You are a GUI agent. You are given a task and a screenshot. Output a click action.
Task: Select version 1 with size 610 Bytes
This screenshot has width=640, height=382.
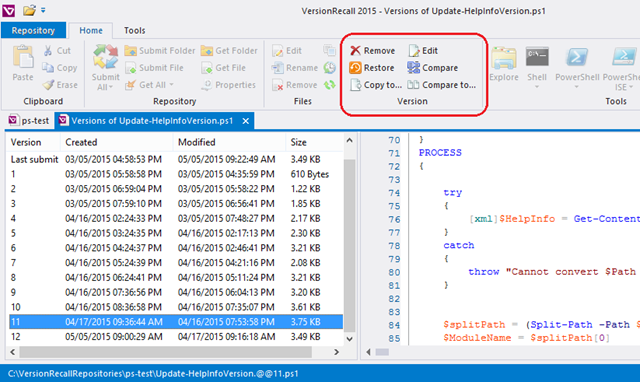point(176,174)
